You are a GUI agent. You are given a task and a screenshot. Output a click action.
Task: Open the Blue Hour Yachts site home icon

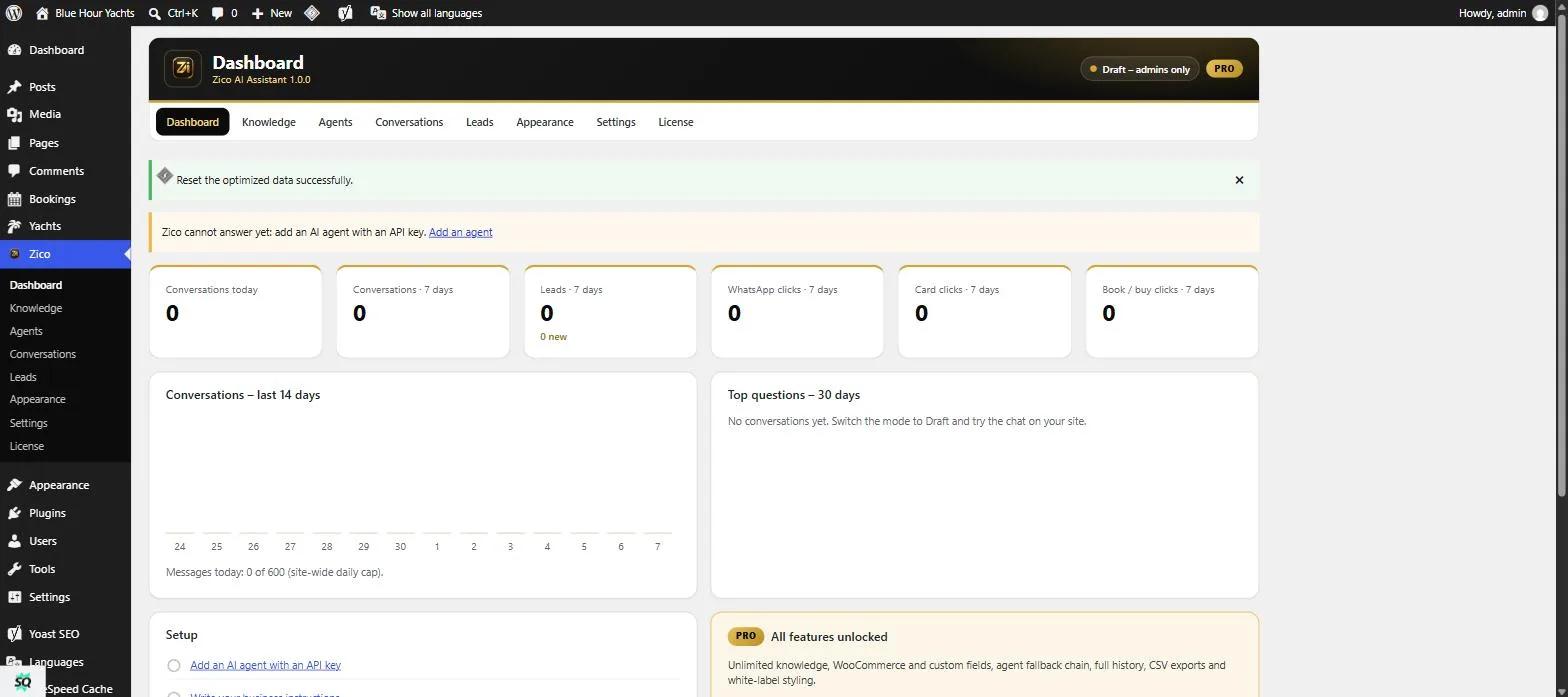42,13
